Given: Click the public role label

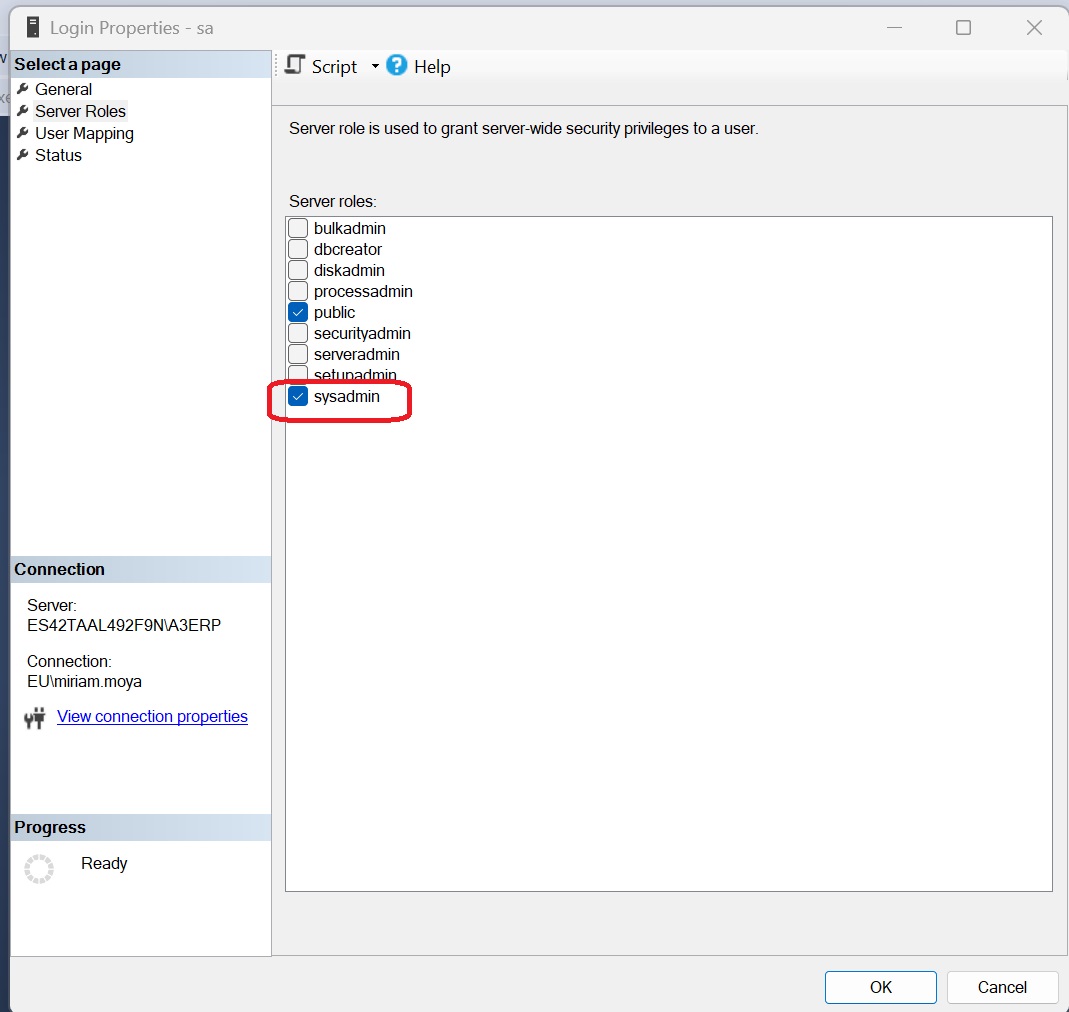Looking at the screenshot, I should [334, 312].
